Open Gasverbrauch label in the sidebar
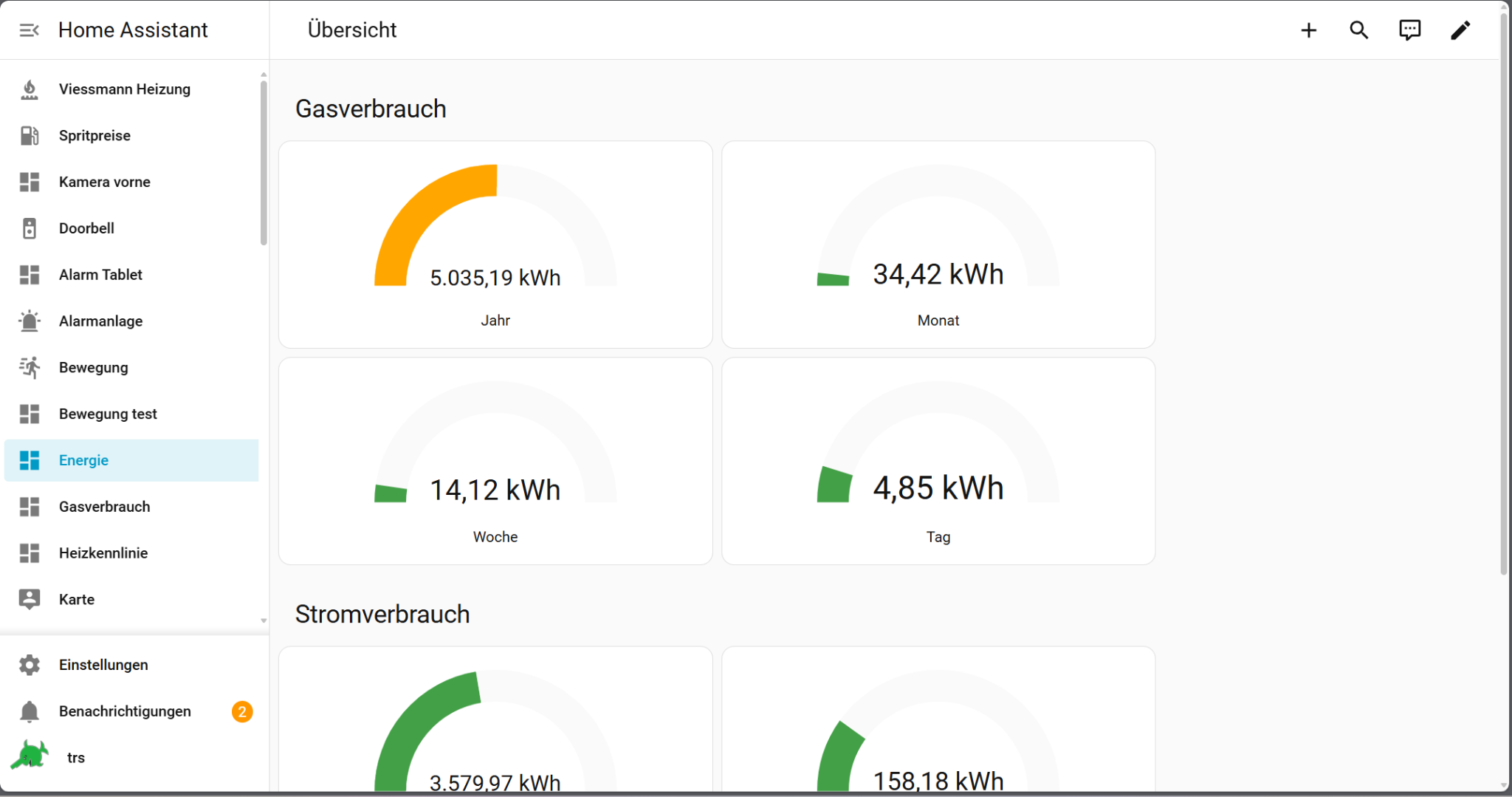Screen dimensions: 1512x797 click(x=104, y=507)
